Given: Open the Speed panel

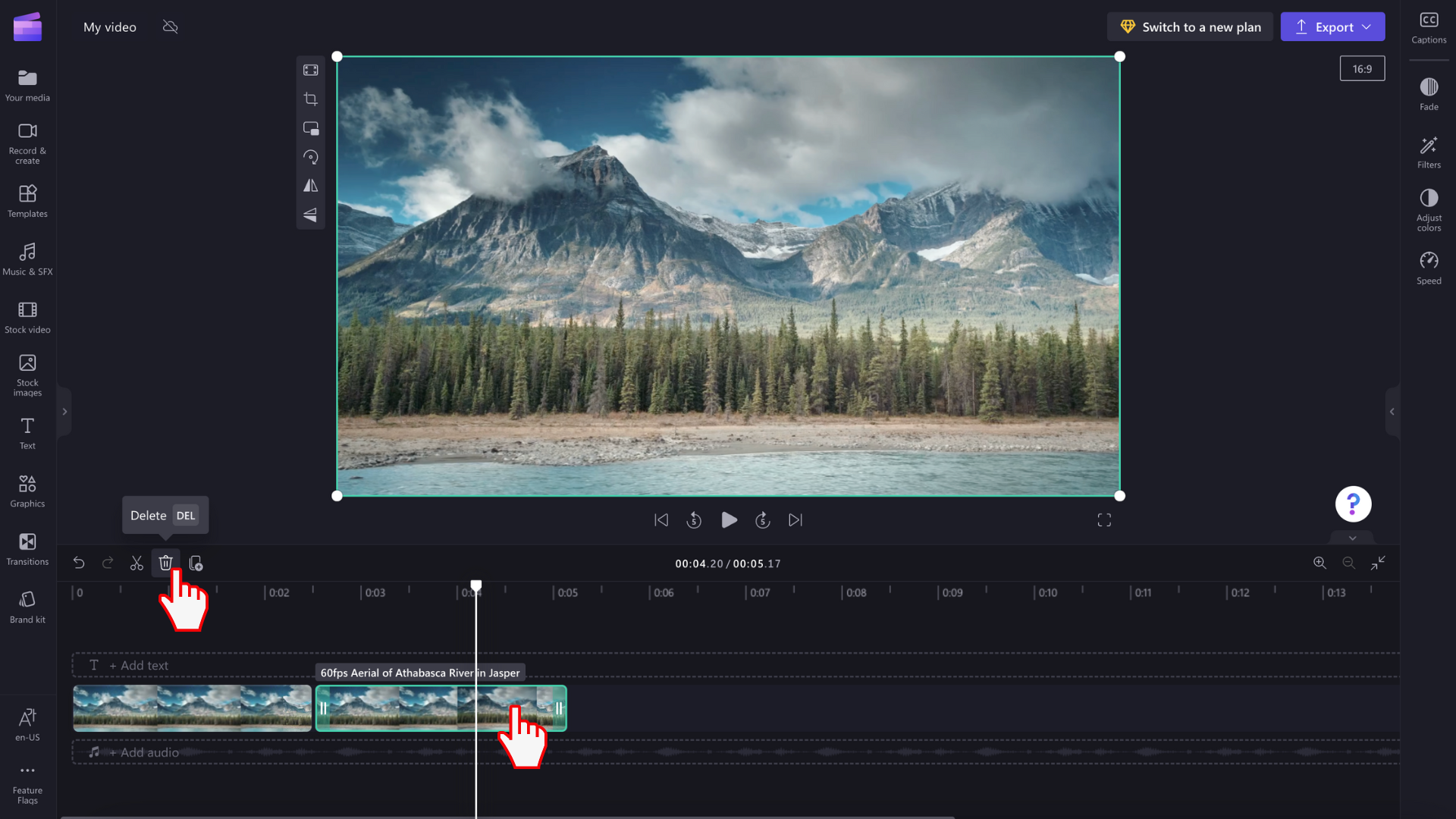Looking at the screenshot, I should (x=1429, y=268).
